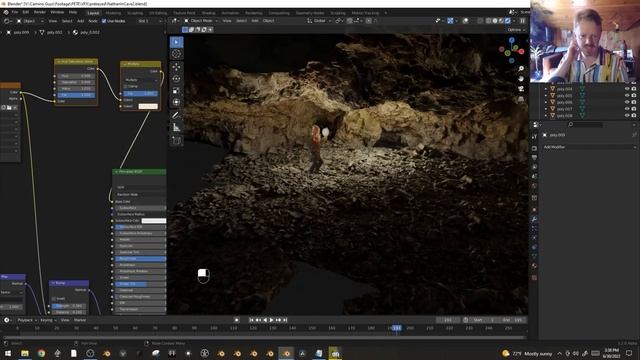Jump to the timeline end frame
Viewport: 640px width, 360px height.
tap(285, 320)
